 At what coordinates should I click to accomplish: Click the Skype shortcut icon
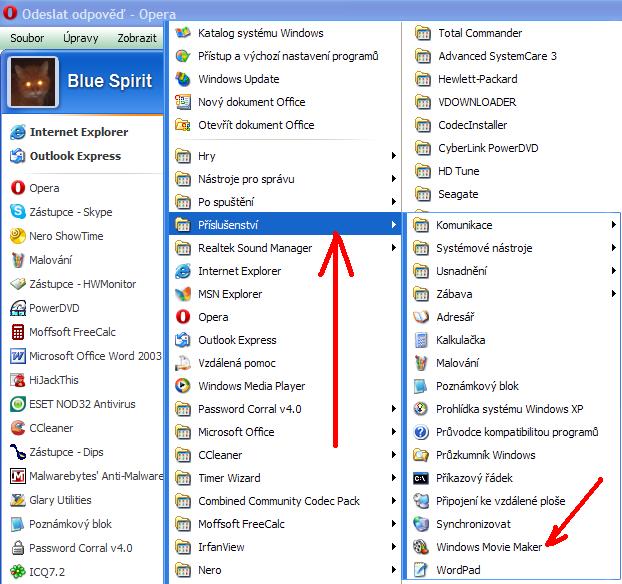[18, 211]
